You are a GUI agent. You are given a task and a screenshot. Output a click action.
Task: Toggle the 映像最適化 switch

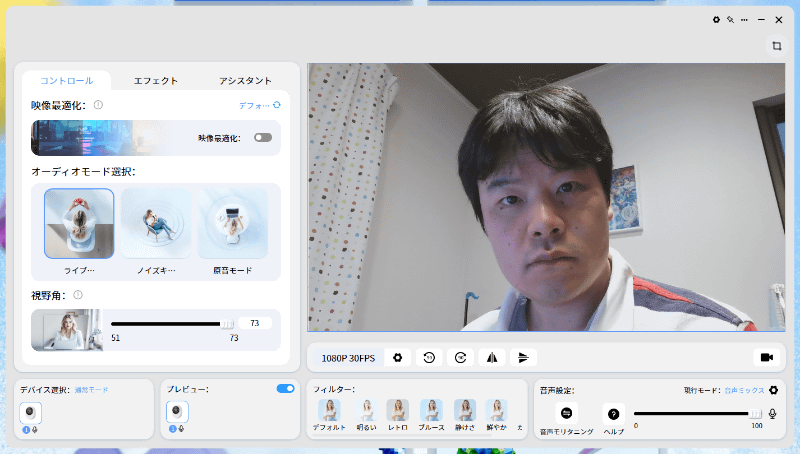pyautogui.click(x=263, y=138)
